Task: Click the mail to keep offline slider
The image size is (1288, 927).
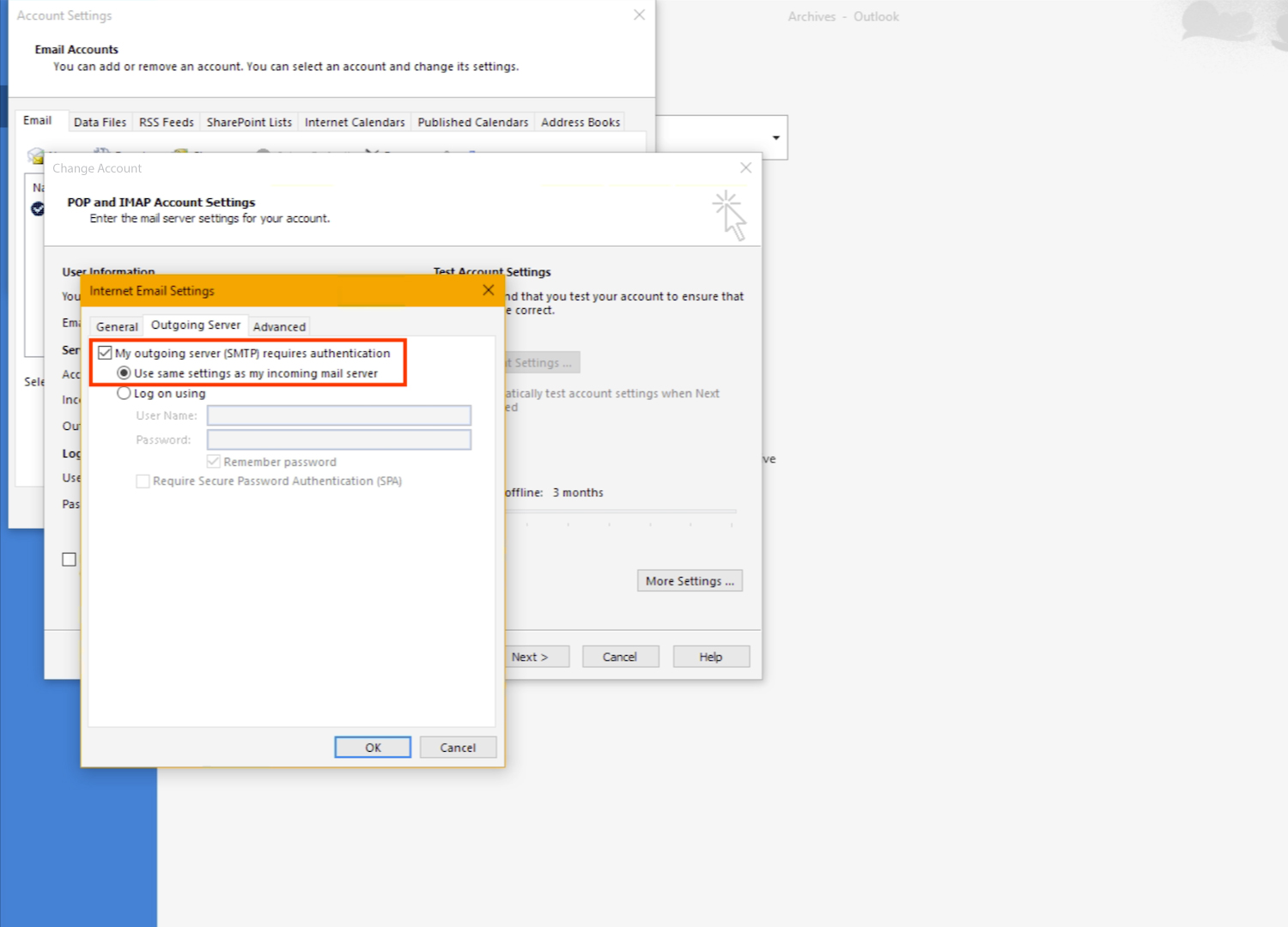Action: point(620,512)
